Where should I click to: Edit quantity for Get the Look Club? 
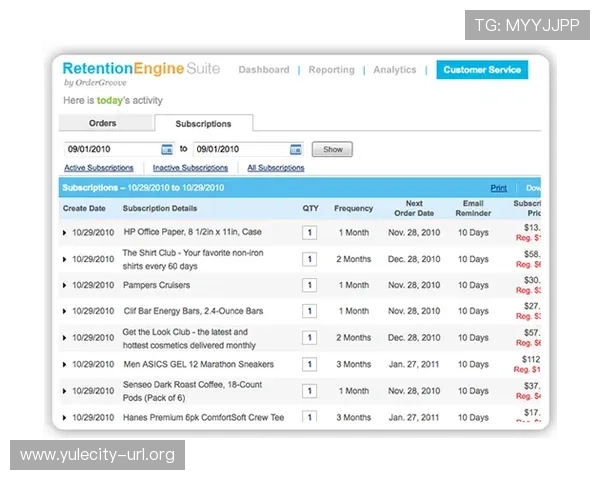[x=310, y=338]
